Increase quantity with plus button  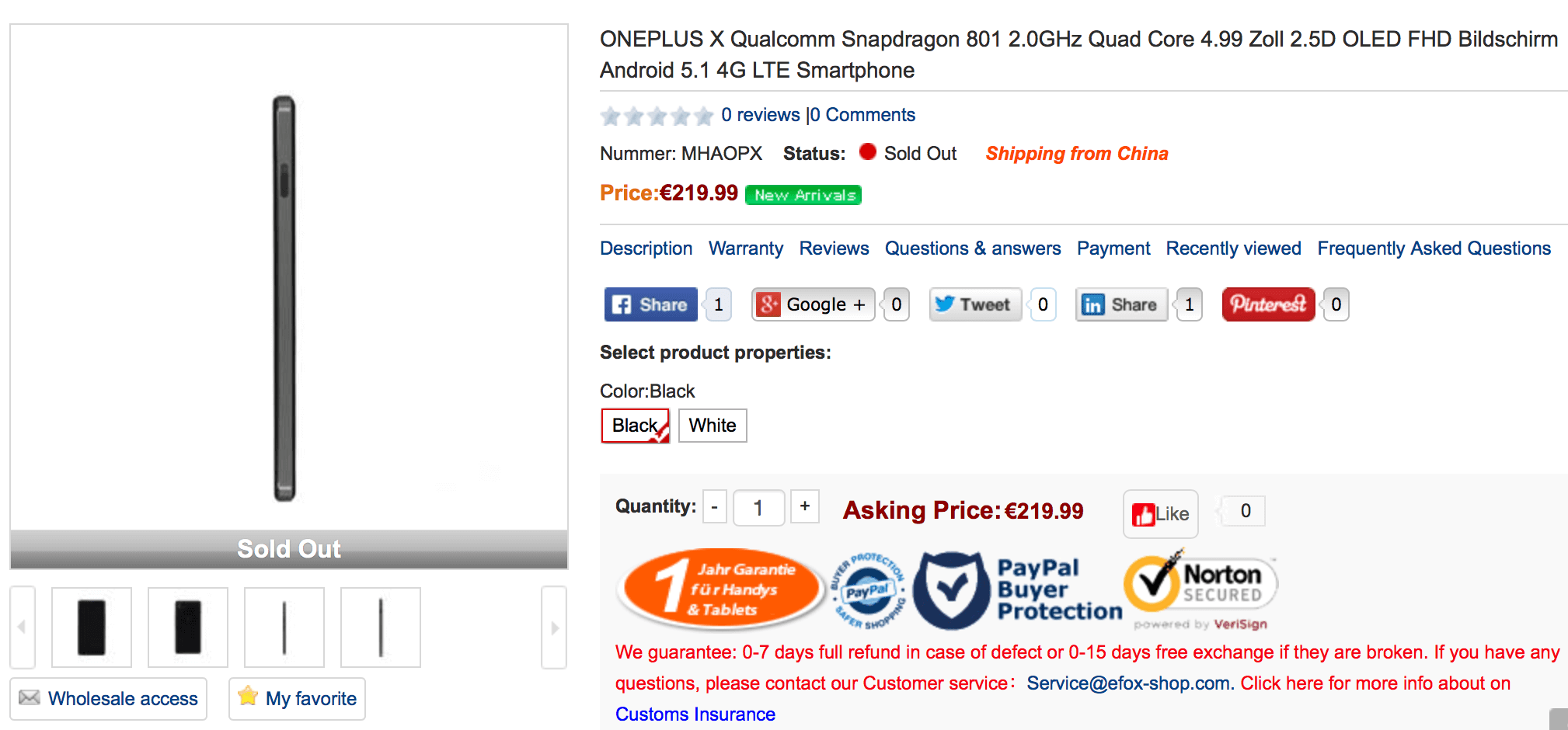coord(805,506)
